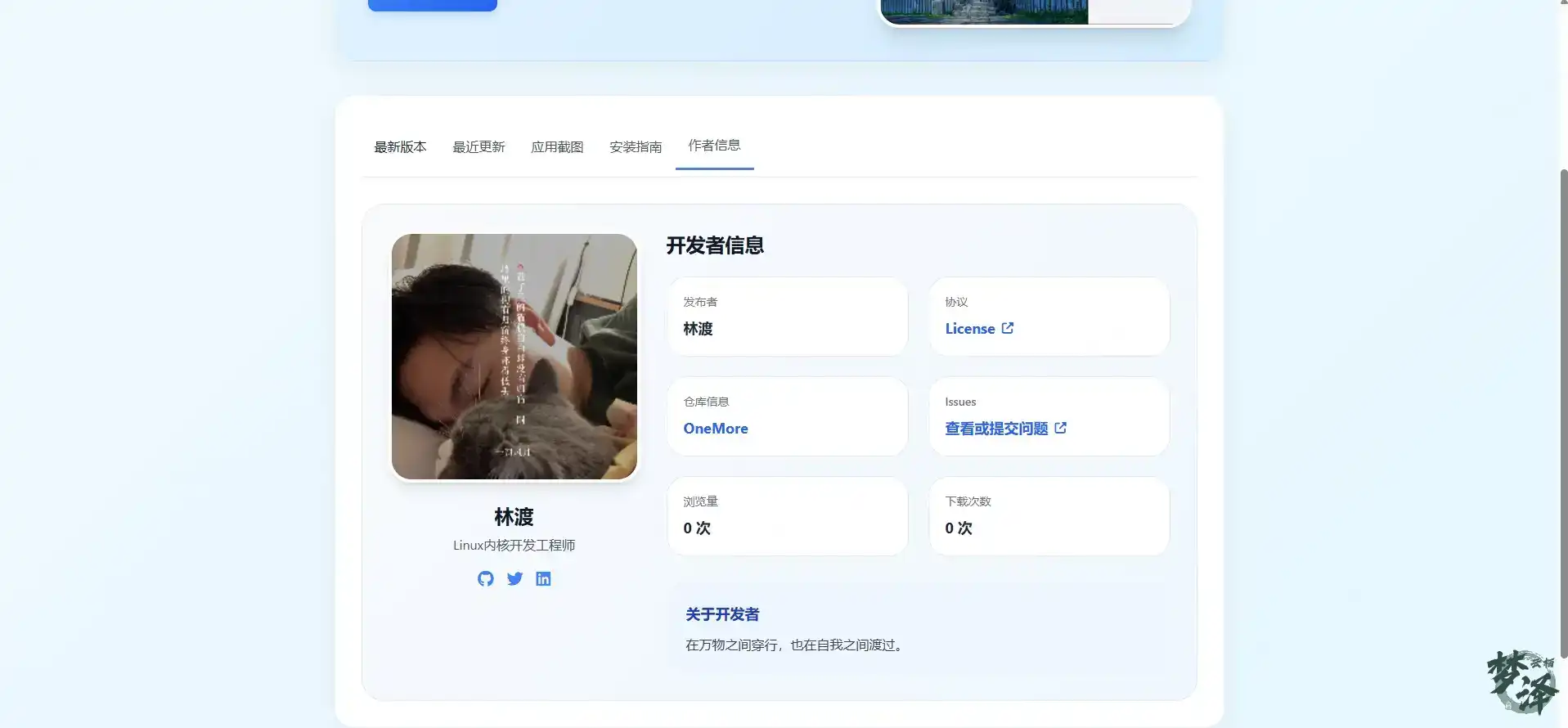The image size is (1568, 728).
Task: Open the 应用截图 tab
Action: (x=557, y=147)
